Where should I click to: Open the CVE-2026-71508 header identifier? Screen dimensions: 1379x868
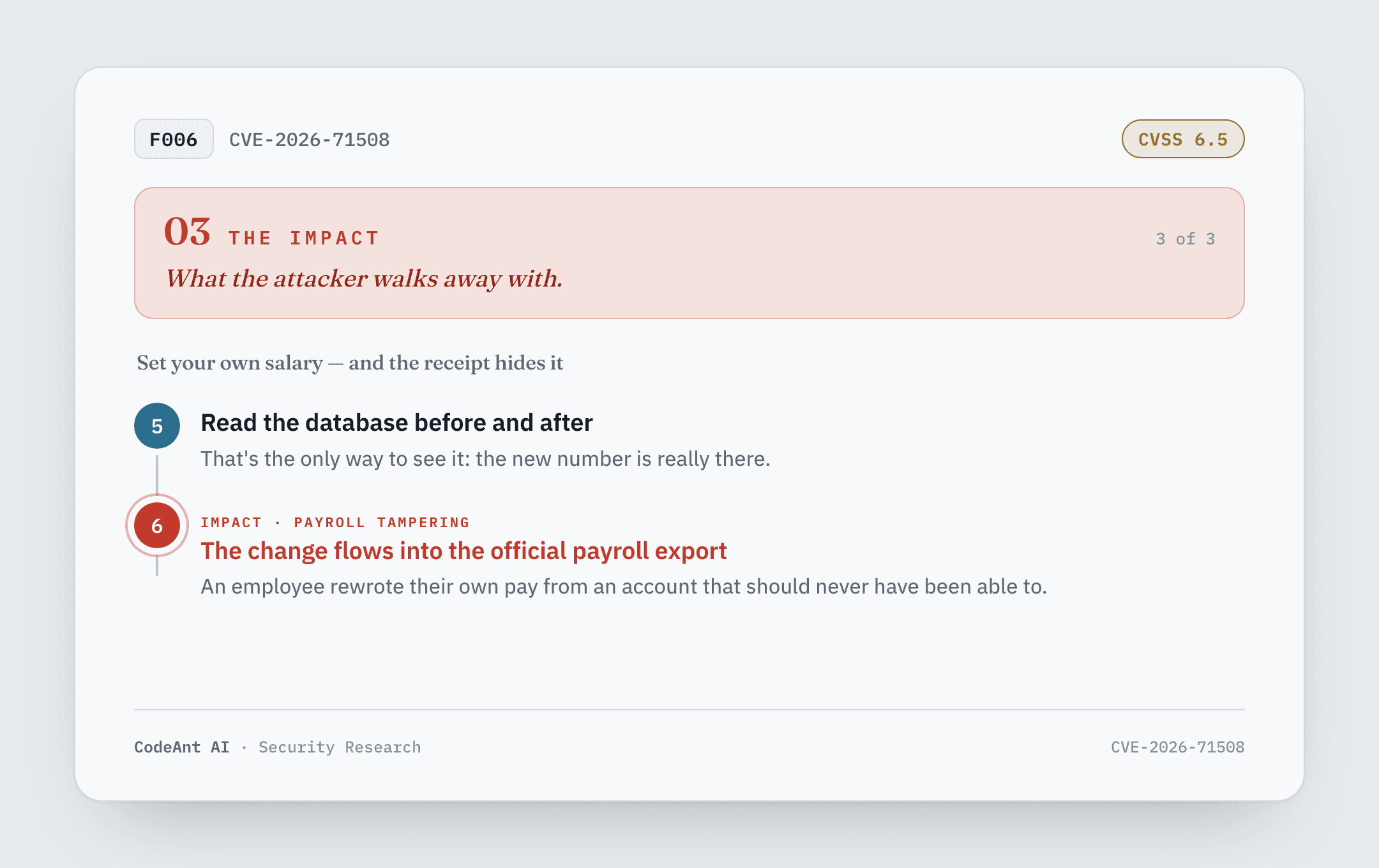(310, 140)
